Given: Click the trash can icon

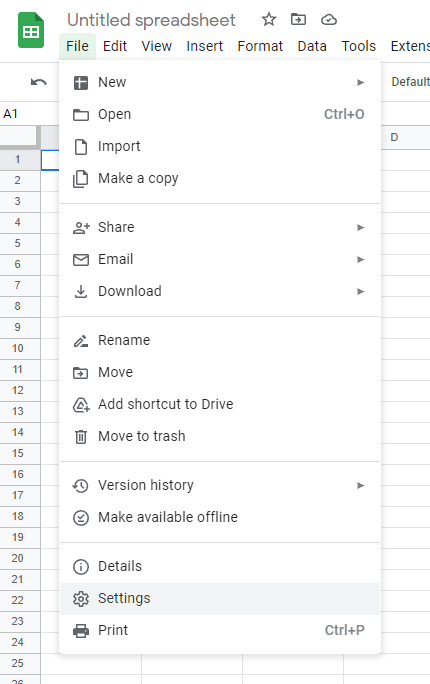Looking at the screenshot, I should pos(81,436).
